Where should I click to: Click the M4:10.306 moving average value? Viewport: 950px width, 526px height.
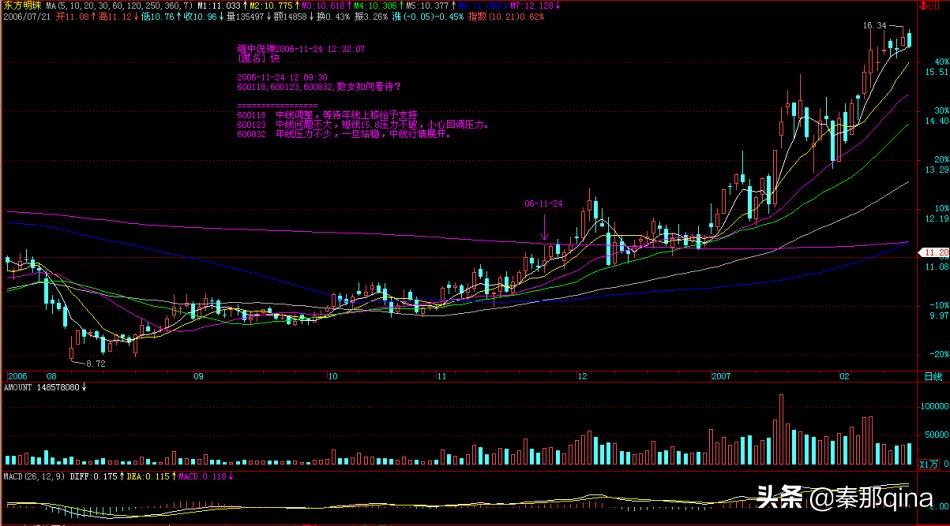[x=377, y=6]
